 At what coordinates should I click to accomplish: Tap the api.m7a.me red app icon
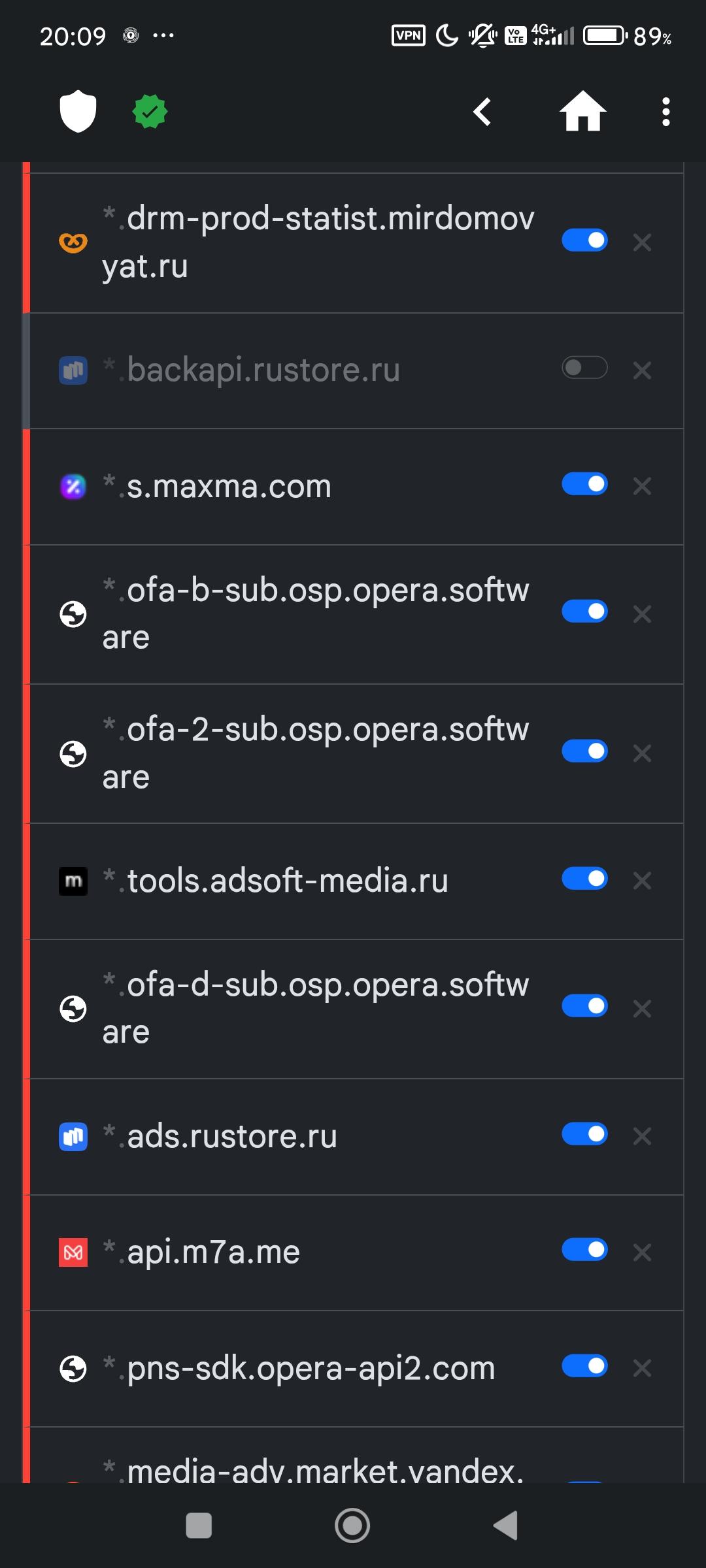coord(73,1252)
